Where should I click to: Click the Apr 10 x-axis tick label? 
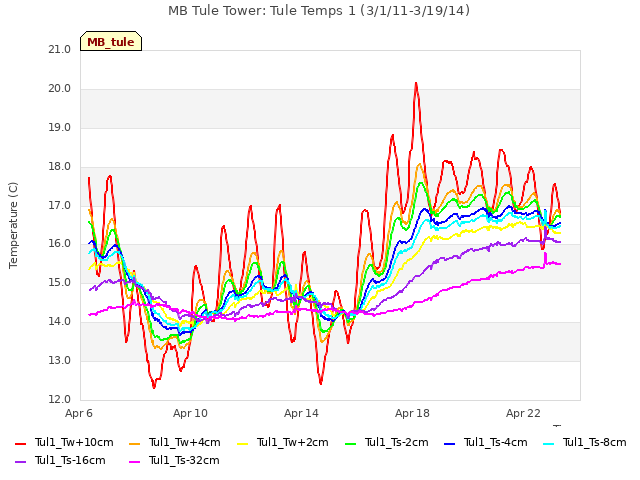click(x=190, y=413)
